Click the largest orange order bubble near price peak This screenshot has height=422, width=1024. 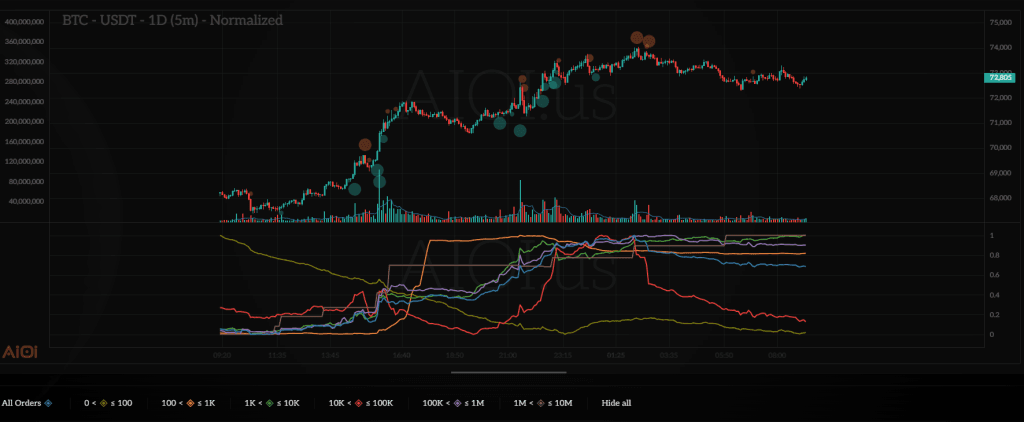(637, 38)
